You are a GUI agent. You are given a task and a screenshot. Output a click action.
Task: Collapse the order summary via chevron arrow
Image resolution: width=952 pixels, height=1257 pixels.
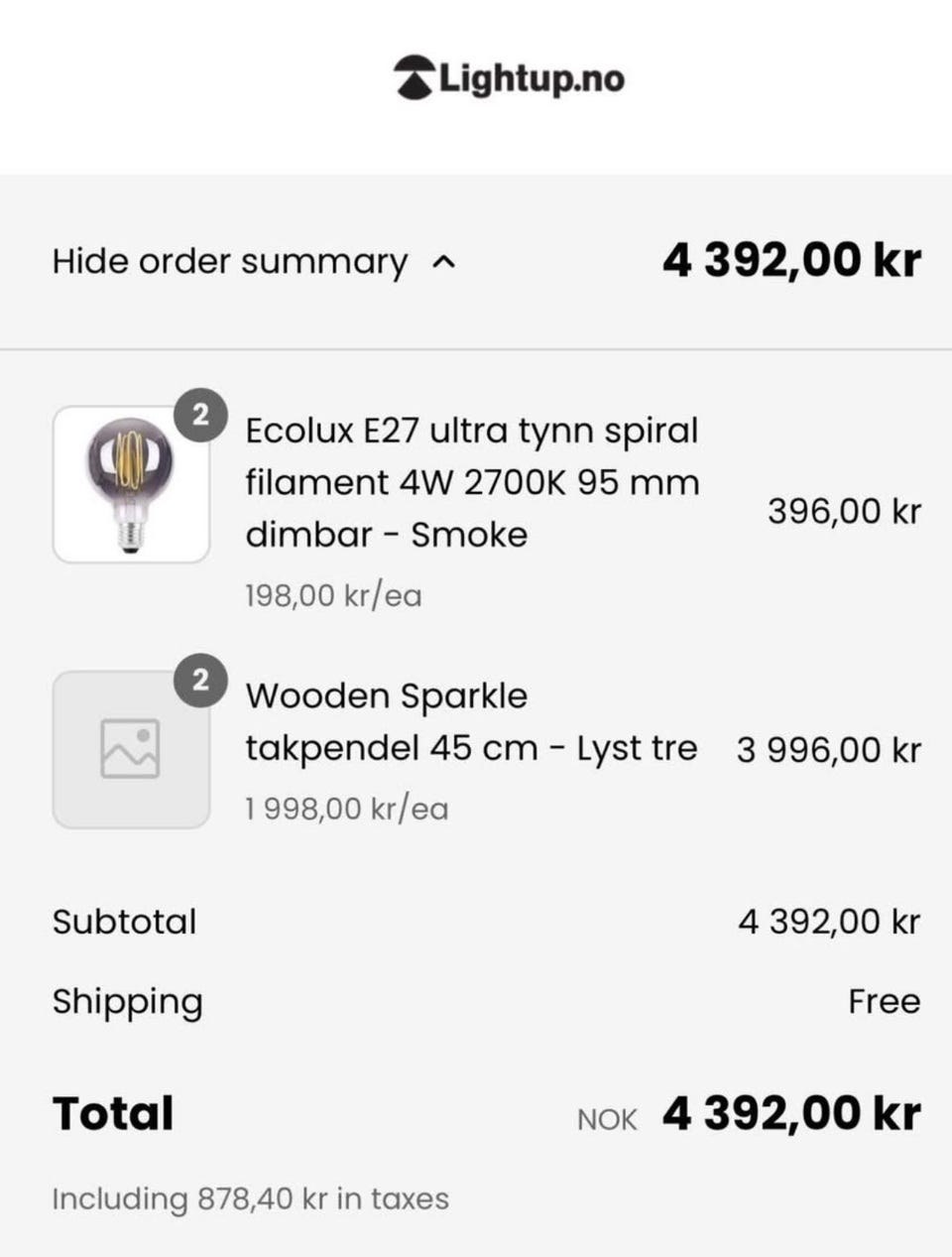[445, 262]
